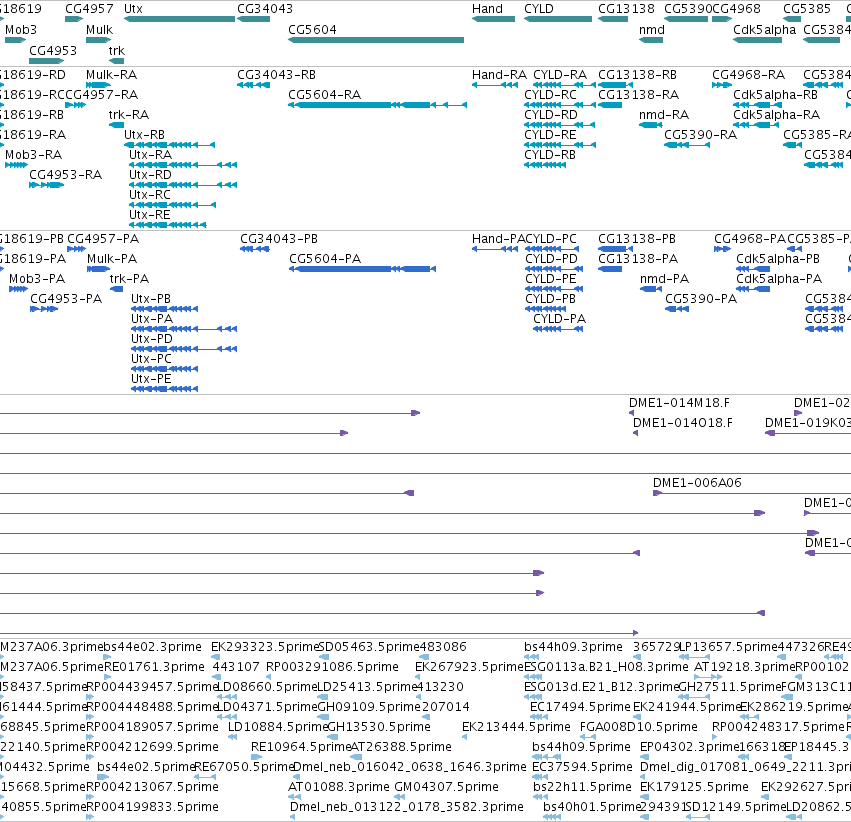Open the Mob3-RA transcript label
Image resolution: width=851 pixels, height=822 pixels.
coord(34,155)
